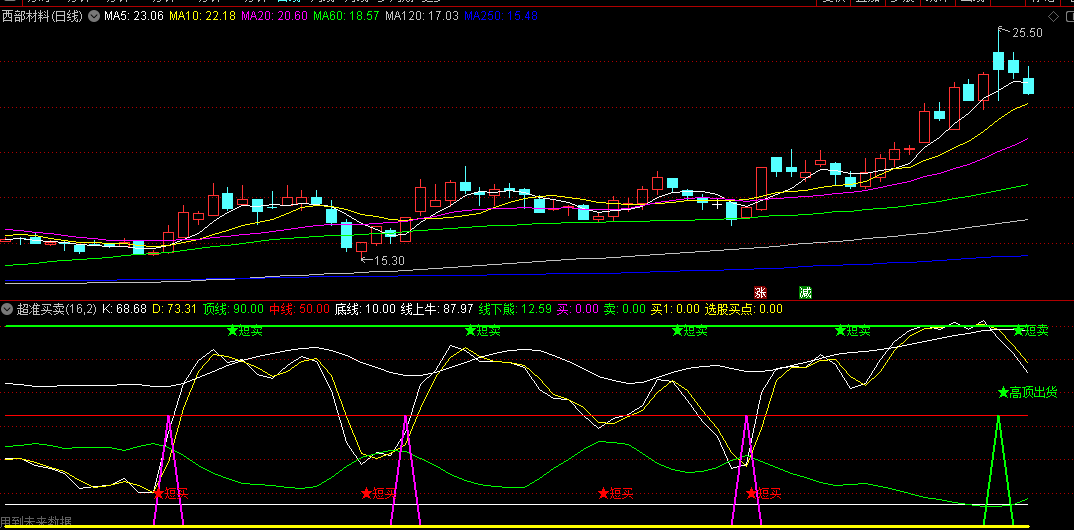Click the 西部材料(日线) chart title

43,17
